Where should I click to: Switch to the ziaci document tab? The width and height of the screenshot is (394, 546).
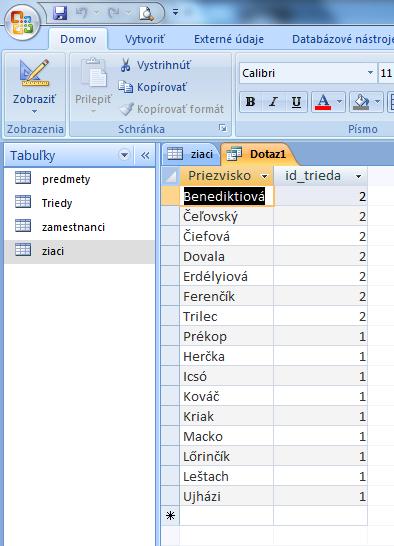click(190, 154)
